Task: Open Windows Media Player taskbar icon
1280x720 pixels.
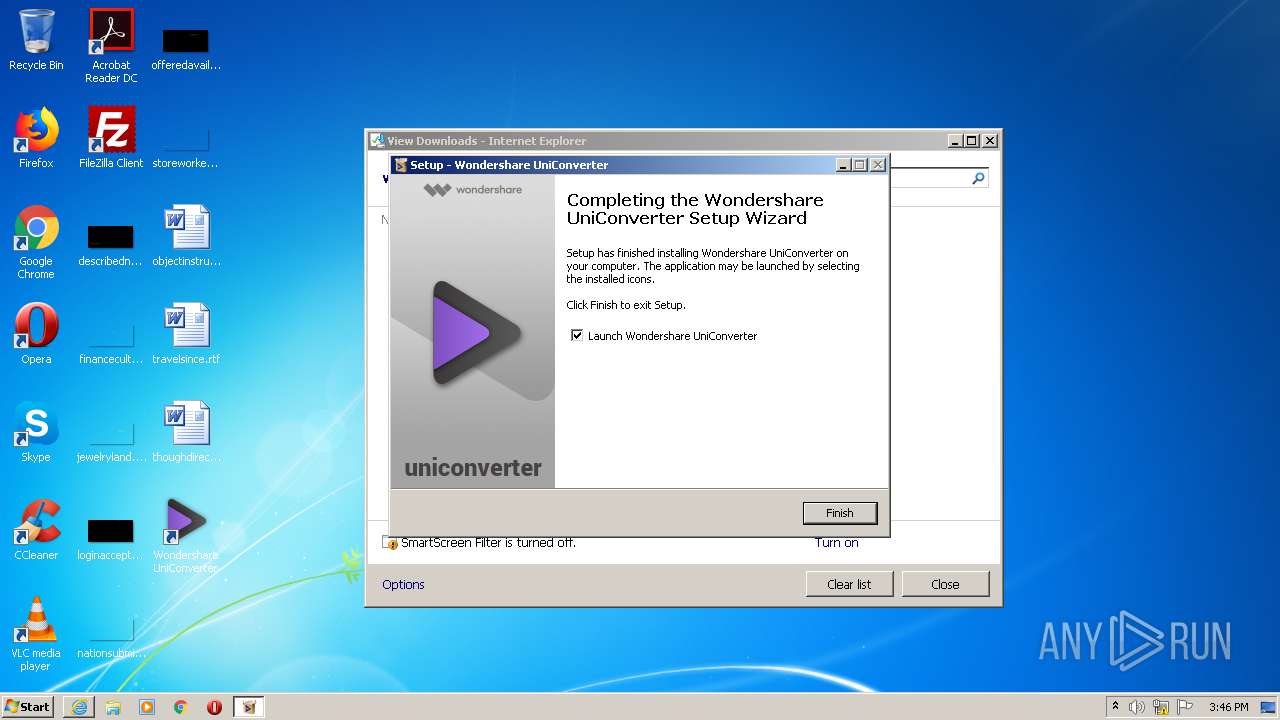Action: 147,707
